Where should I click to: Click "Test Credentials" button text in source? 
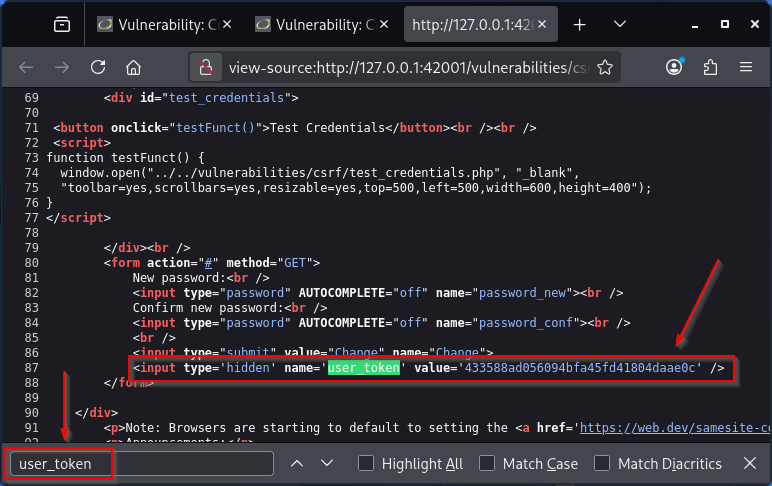[327, 128]
